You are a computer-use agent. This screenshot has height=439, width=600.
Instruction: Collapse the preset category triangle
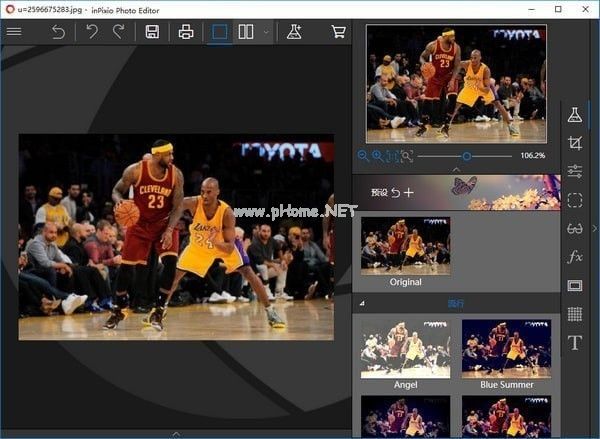[362, 303]
